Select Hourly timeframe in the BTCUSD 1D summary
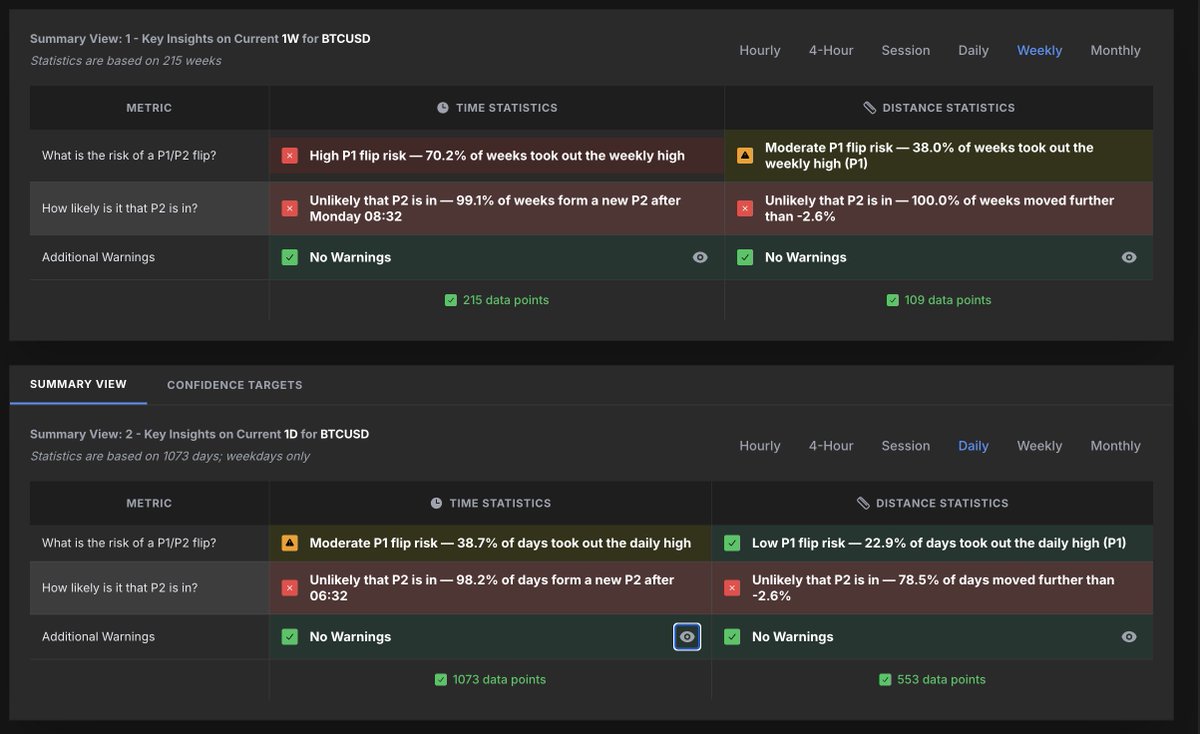The height and width of the screenshot is (734, 1200). (x=760, y=446)
